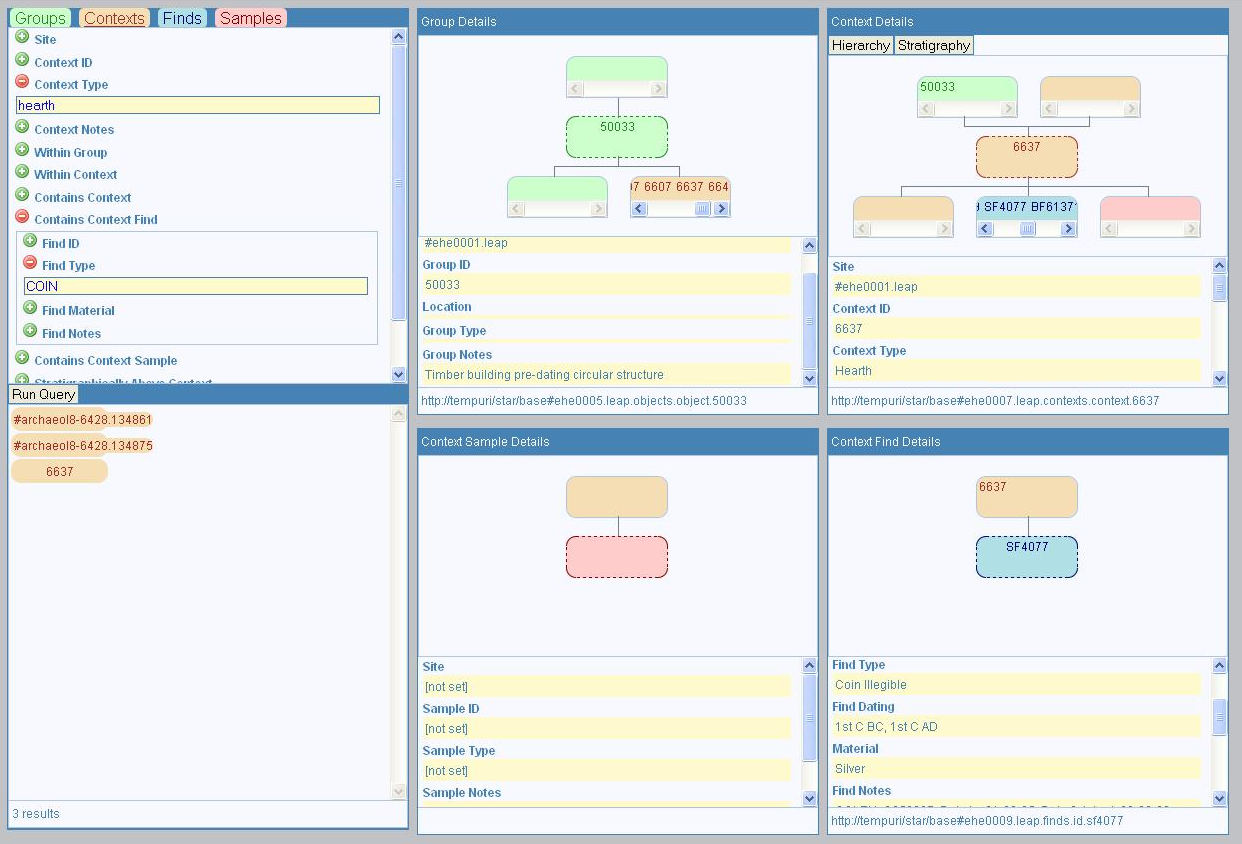Click the SF4077 find node in Context Find Details
The image size is (1242, 844).
pos(1027,557)
